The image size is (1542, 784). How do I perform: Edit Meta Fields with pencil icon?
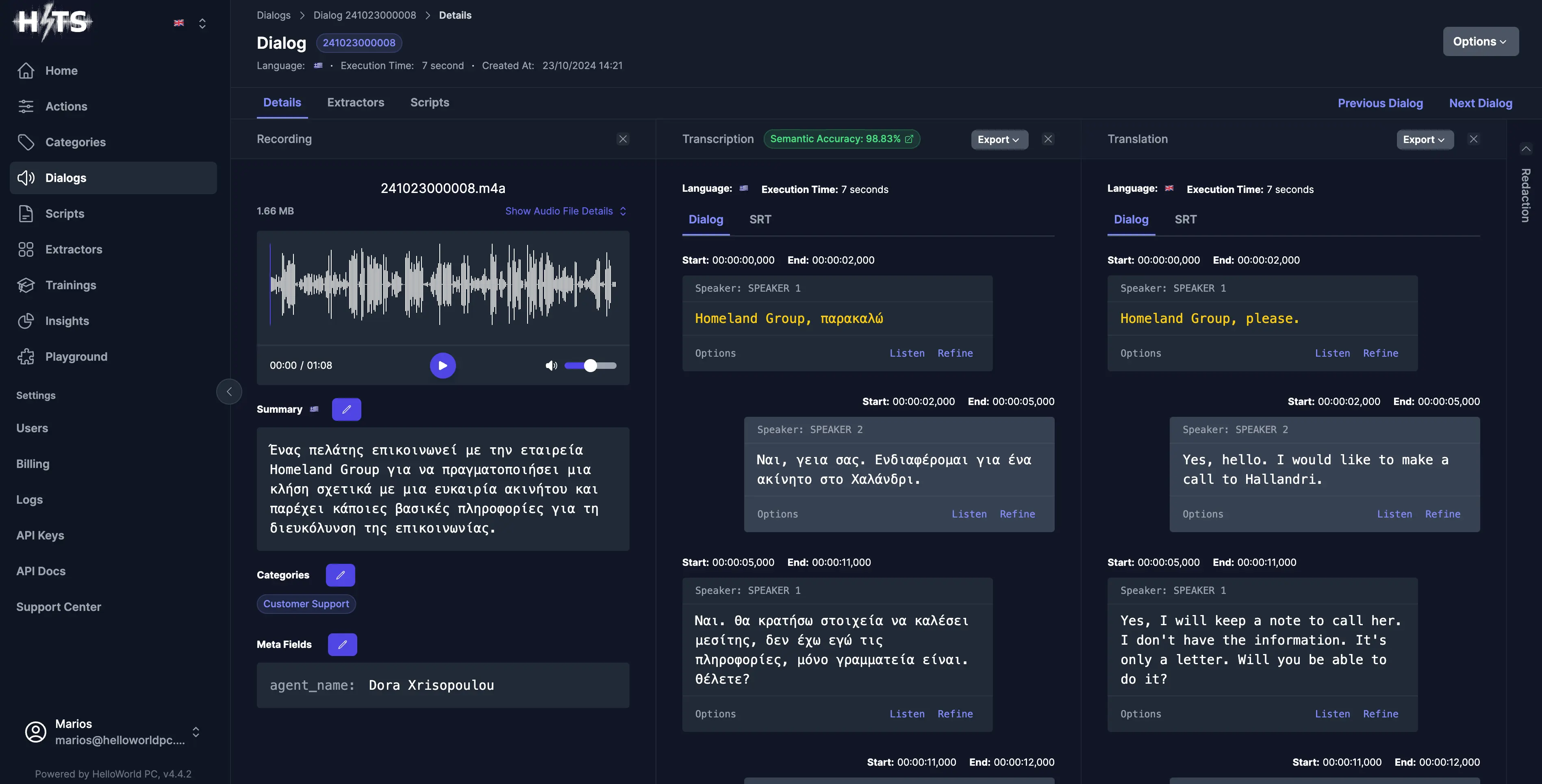click(x=342, y=645)
